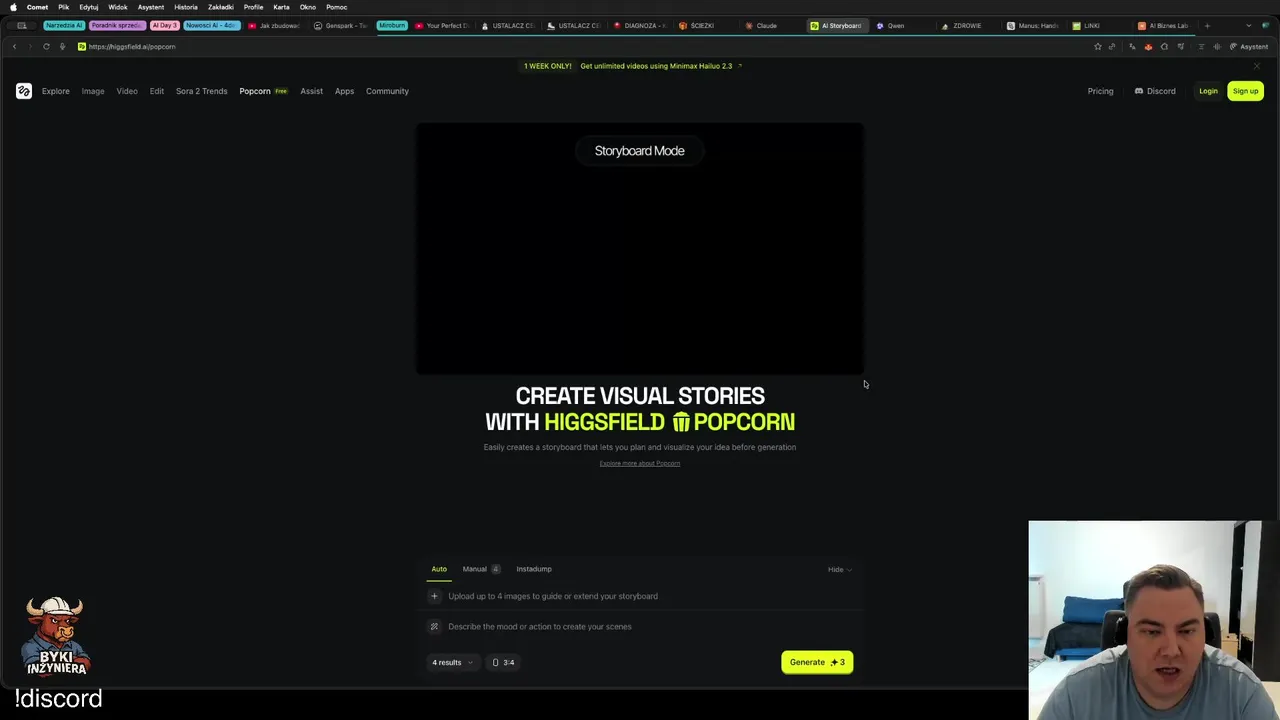Follow Explore more about Popcorn link
This screenshot has width=1280, height=720.
(640, 463)
